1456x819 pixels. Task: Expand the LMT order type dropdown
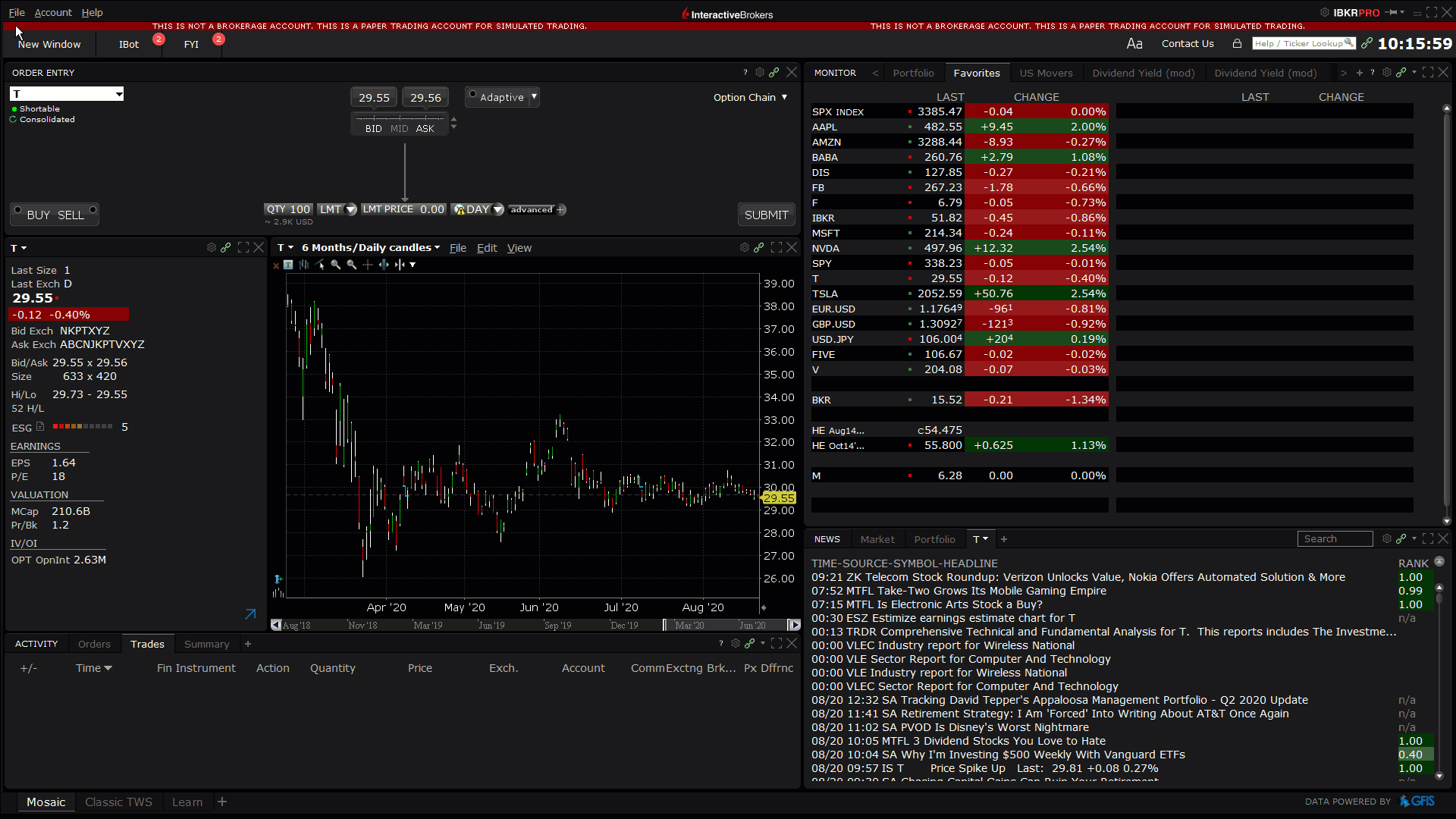[348, 209]
